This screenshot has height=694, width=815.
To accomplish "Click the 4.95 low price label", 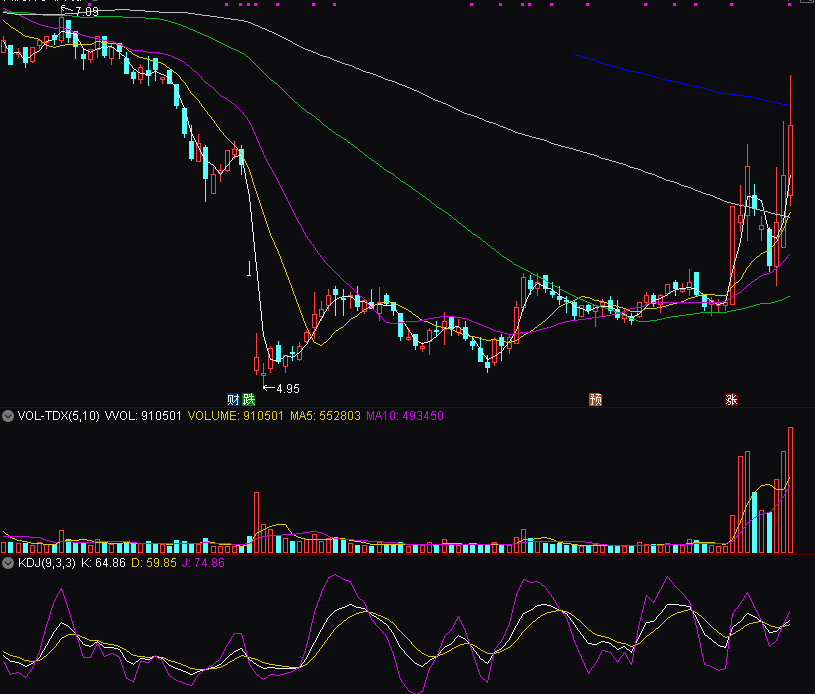I will pos(287,388).
